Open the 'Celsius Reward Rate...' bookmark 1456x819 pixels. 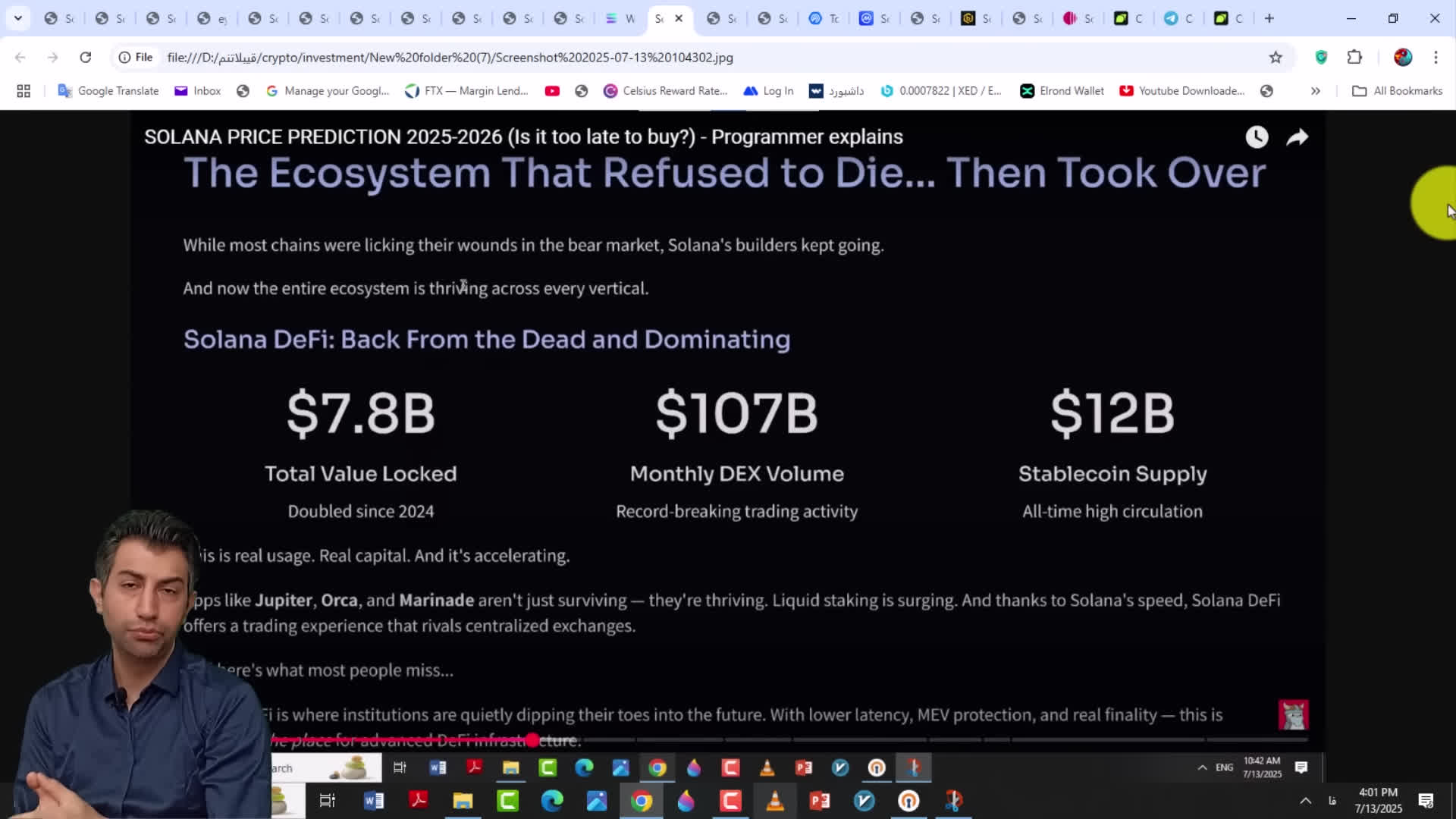click(665, 91)
